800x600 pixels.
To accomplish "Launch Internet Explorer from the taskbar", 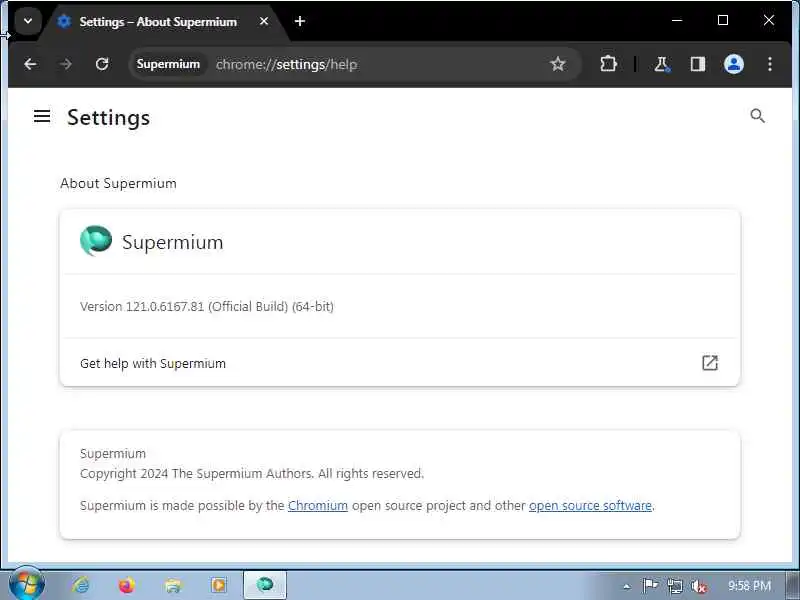I will point(81,585).
